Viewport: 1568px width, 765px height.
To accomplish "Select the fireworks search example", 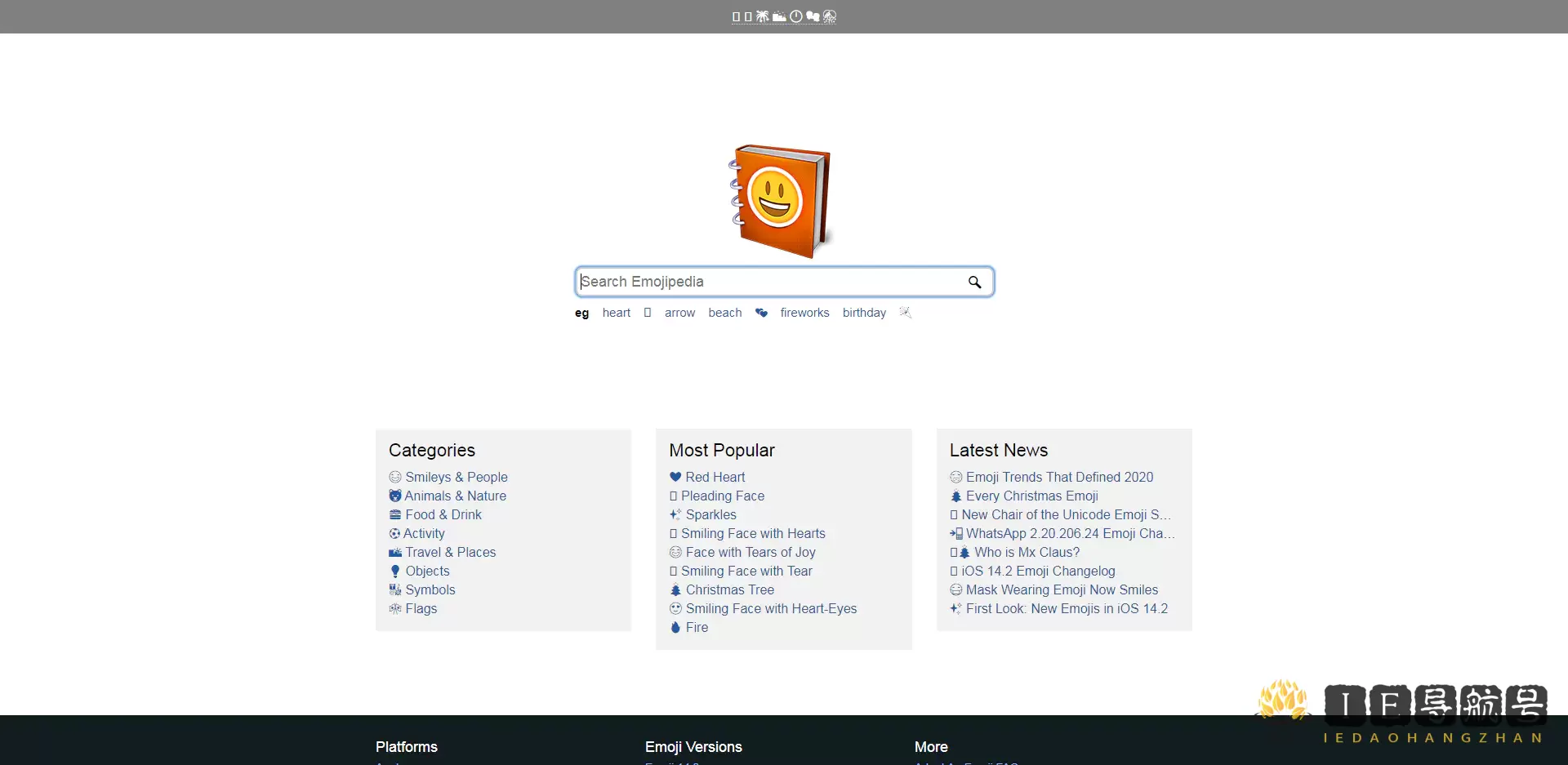I will (804, 313).
